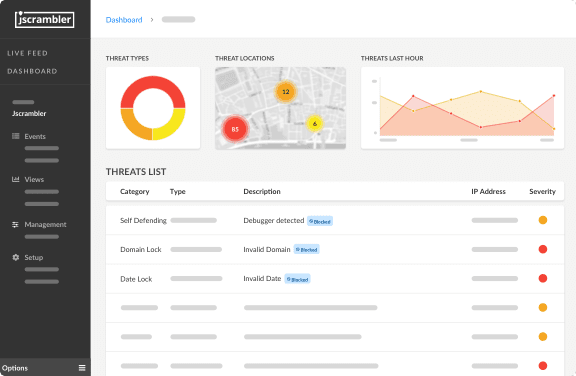Select the Domain Lock threat row
This screenshot has height=376, width=576.
tap(335, 249)
